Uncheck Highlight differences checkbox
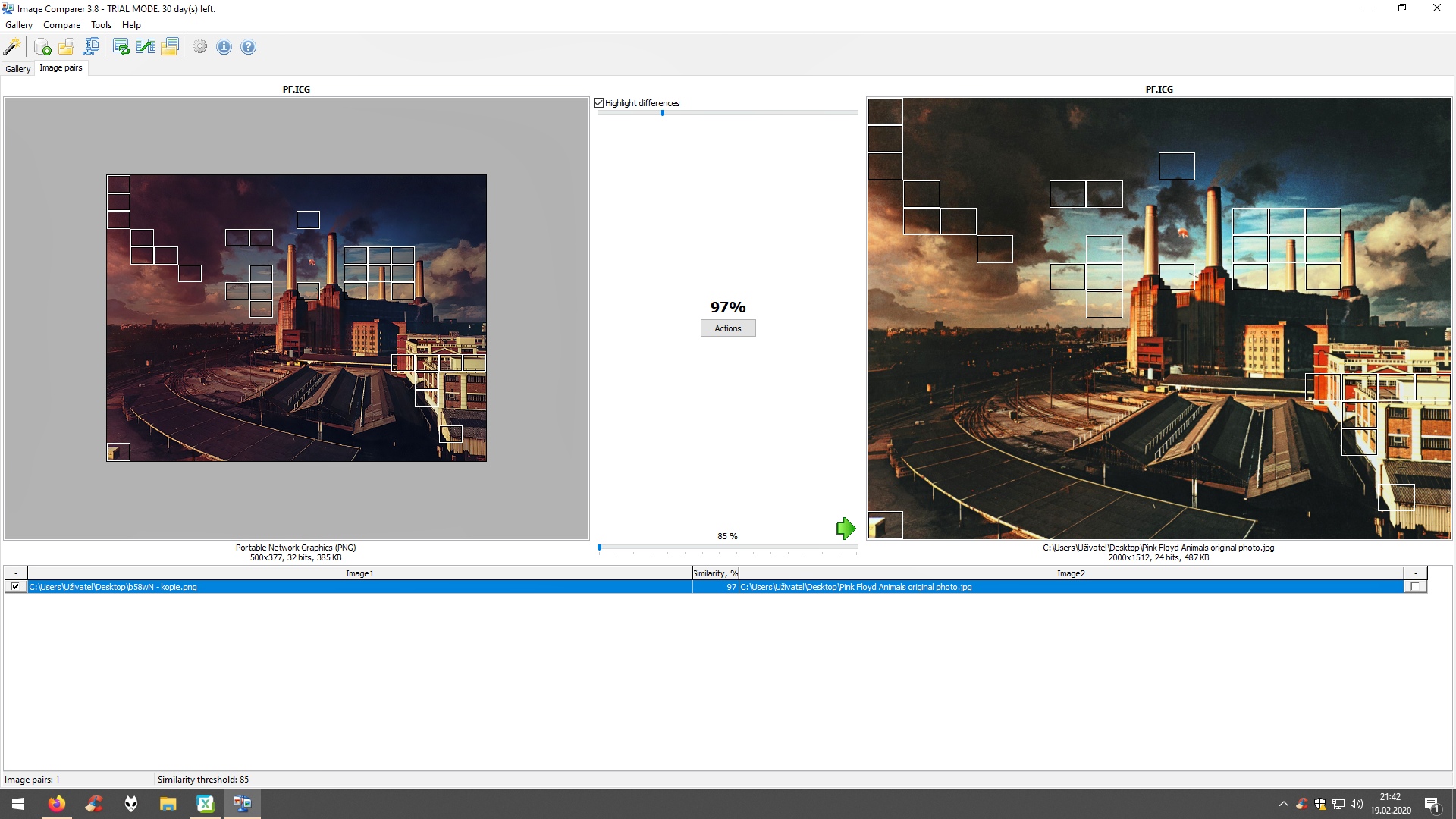This screenshot has width=1456, height=819. pos(599,103)
